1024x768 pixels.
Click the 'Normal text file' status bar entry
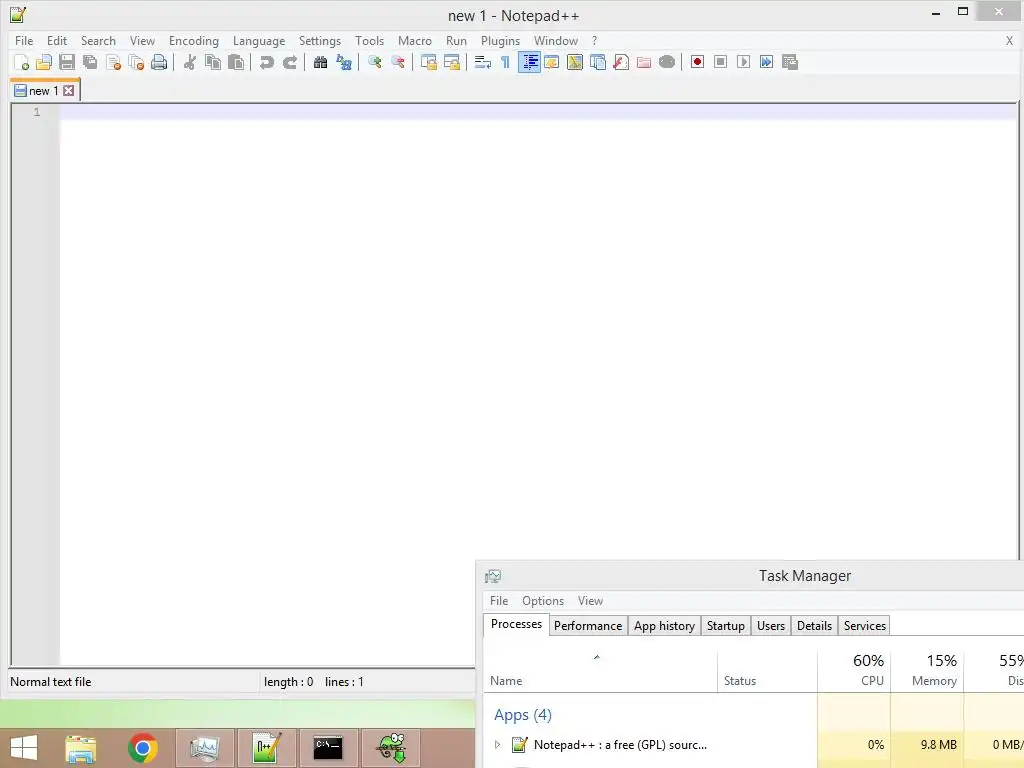tap(50, 682)
